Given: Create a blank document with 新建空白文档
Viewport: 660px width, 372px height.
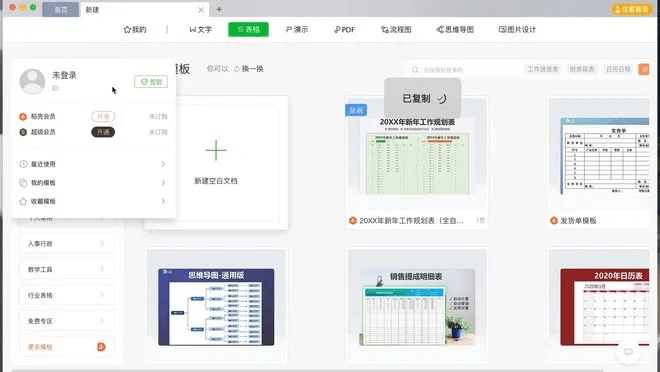Looking at the screenshot, I should [216, 162].
